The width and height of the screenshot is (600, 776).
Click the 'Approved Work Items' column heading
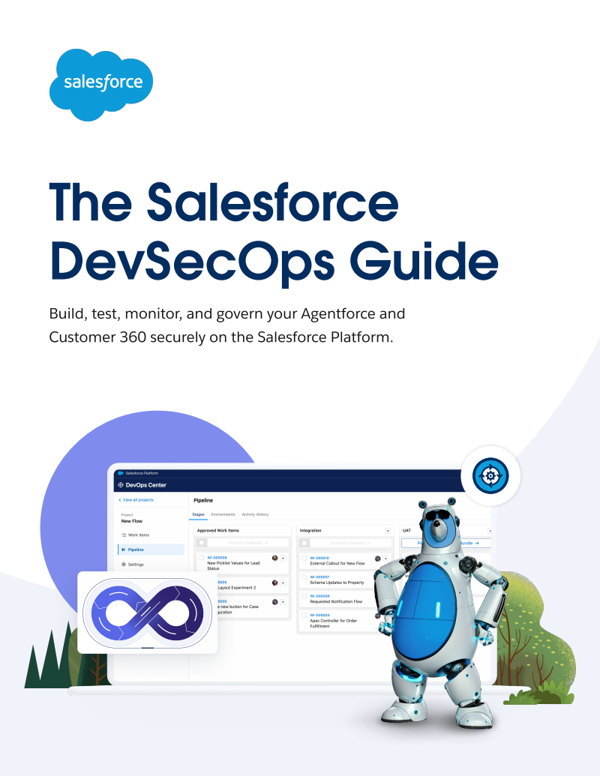[x=218, y=531]
